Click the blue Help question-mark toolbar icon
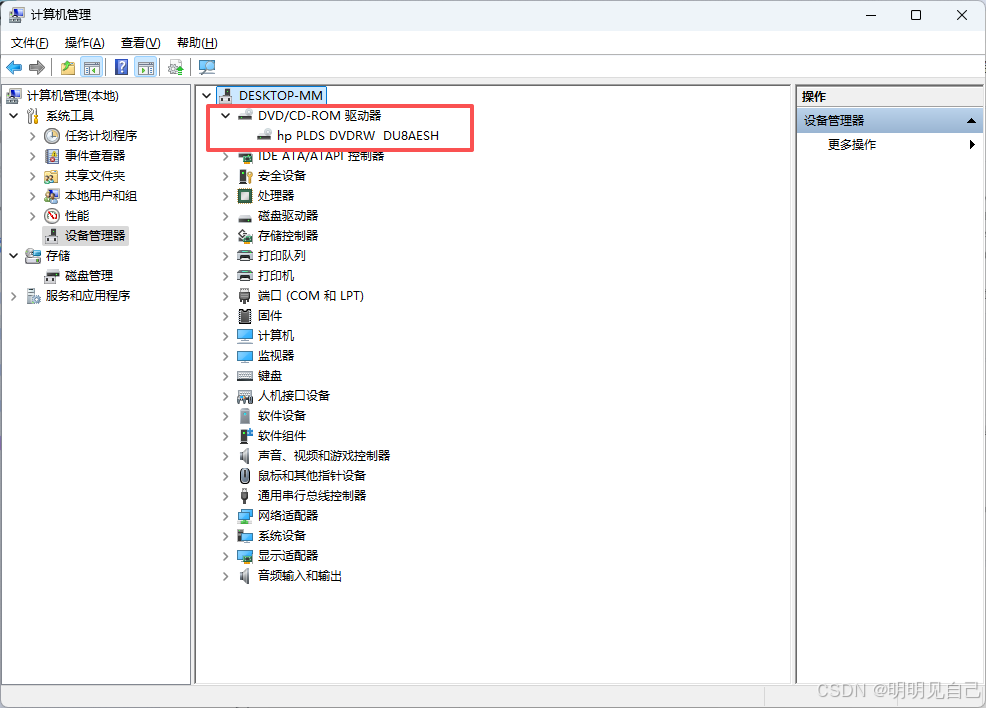 (x=122, y=67)
